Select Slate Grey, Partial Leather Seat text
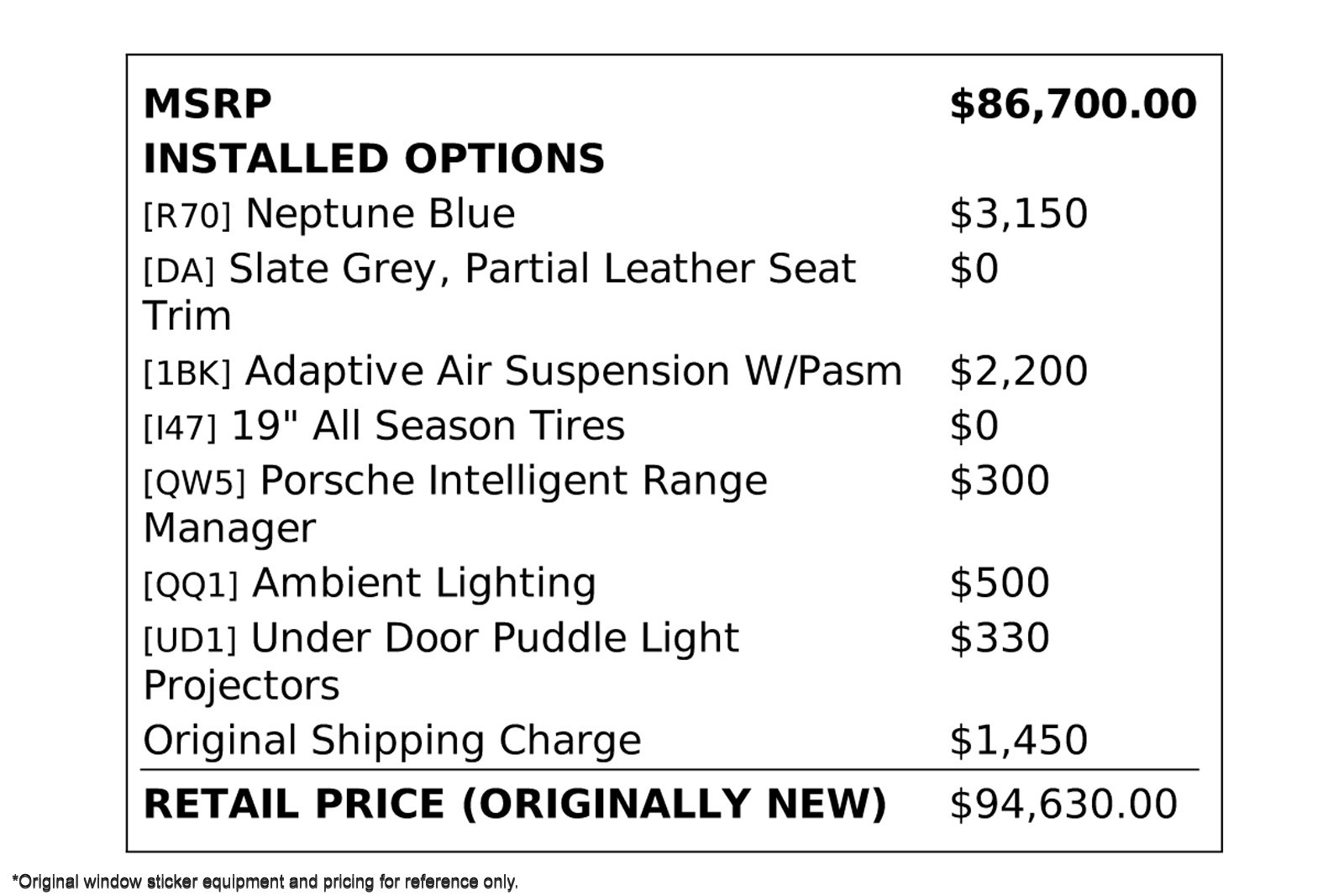The width and height of the screenshot is (1344, 896). point(542,269)
